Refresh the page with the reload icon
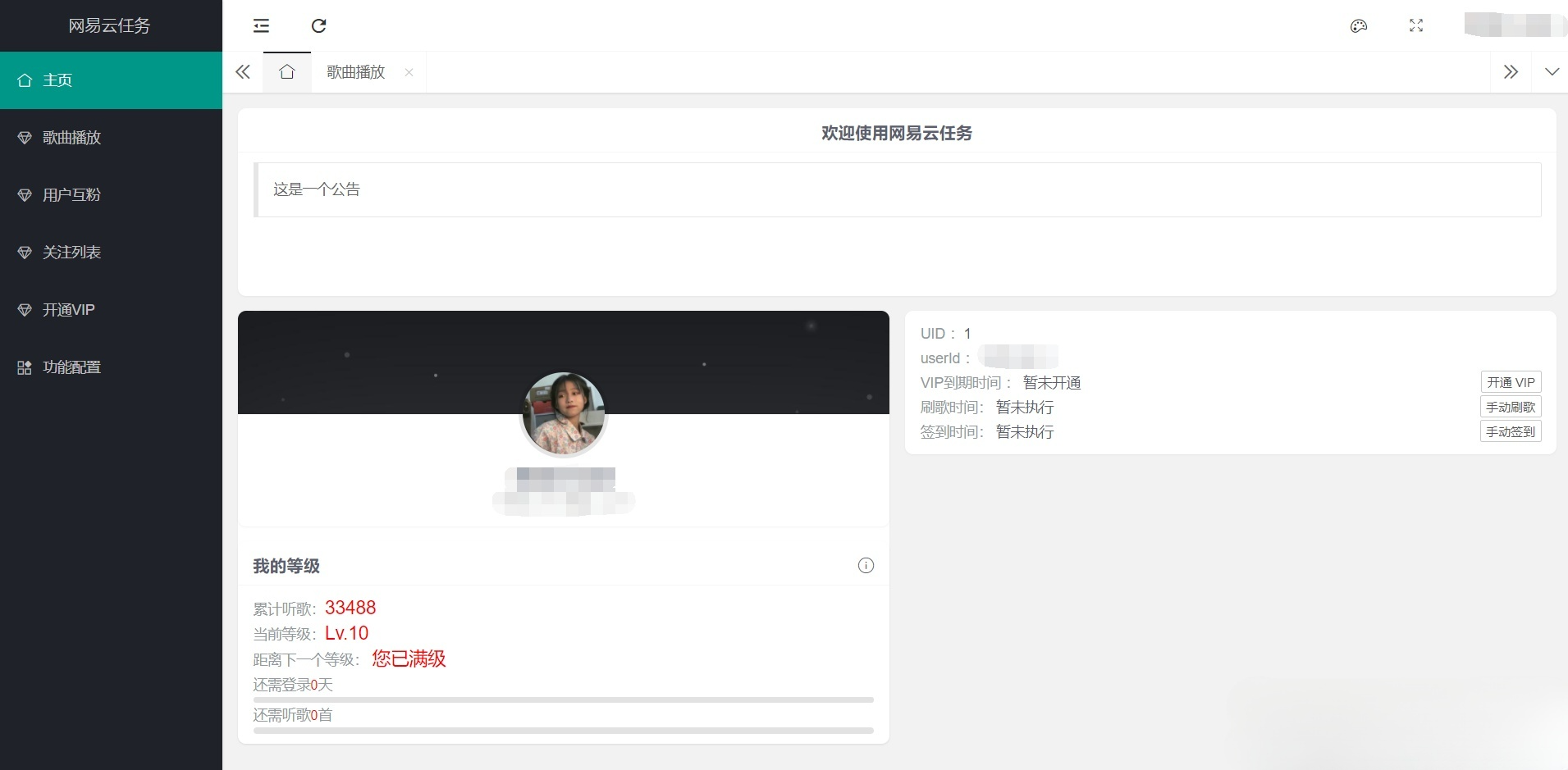 319,26
